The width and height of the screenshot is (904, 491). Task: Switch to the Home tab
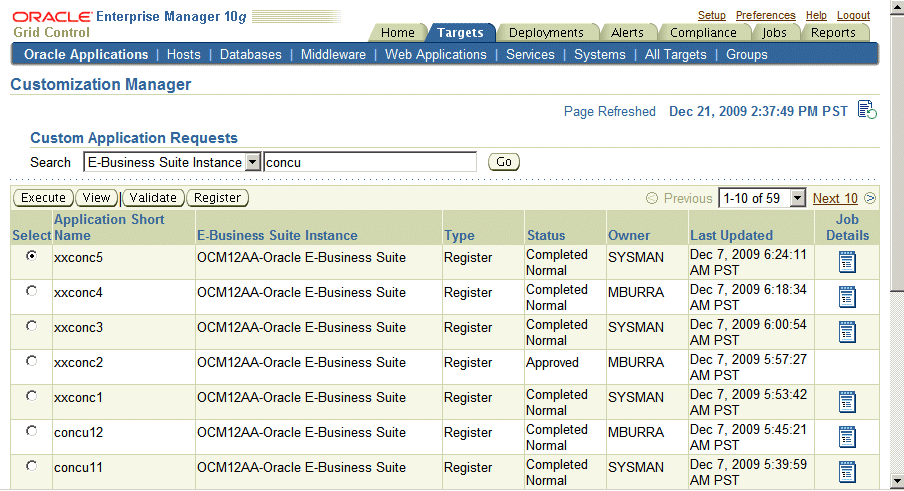398,33
